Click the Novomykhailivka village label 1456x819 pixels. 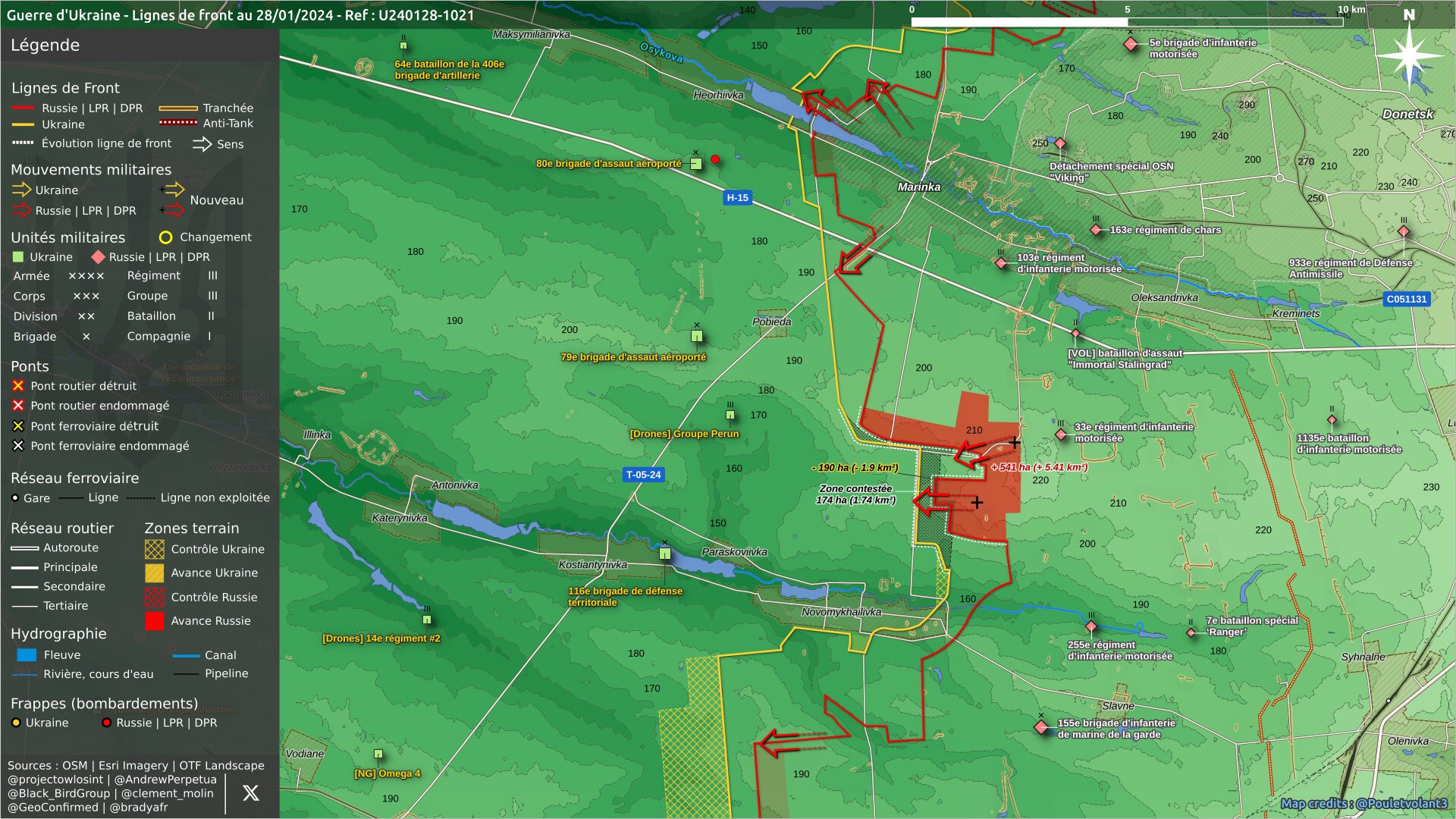(842, 611)
